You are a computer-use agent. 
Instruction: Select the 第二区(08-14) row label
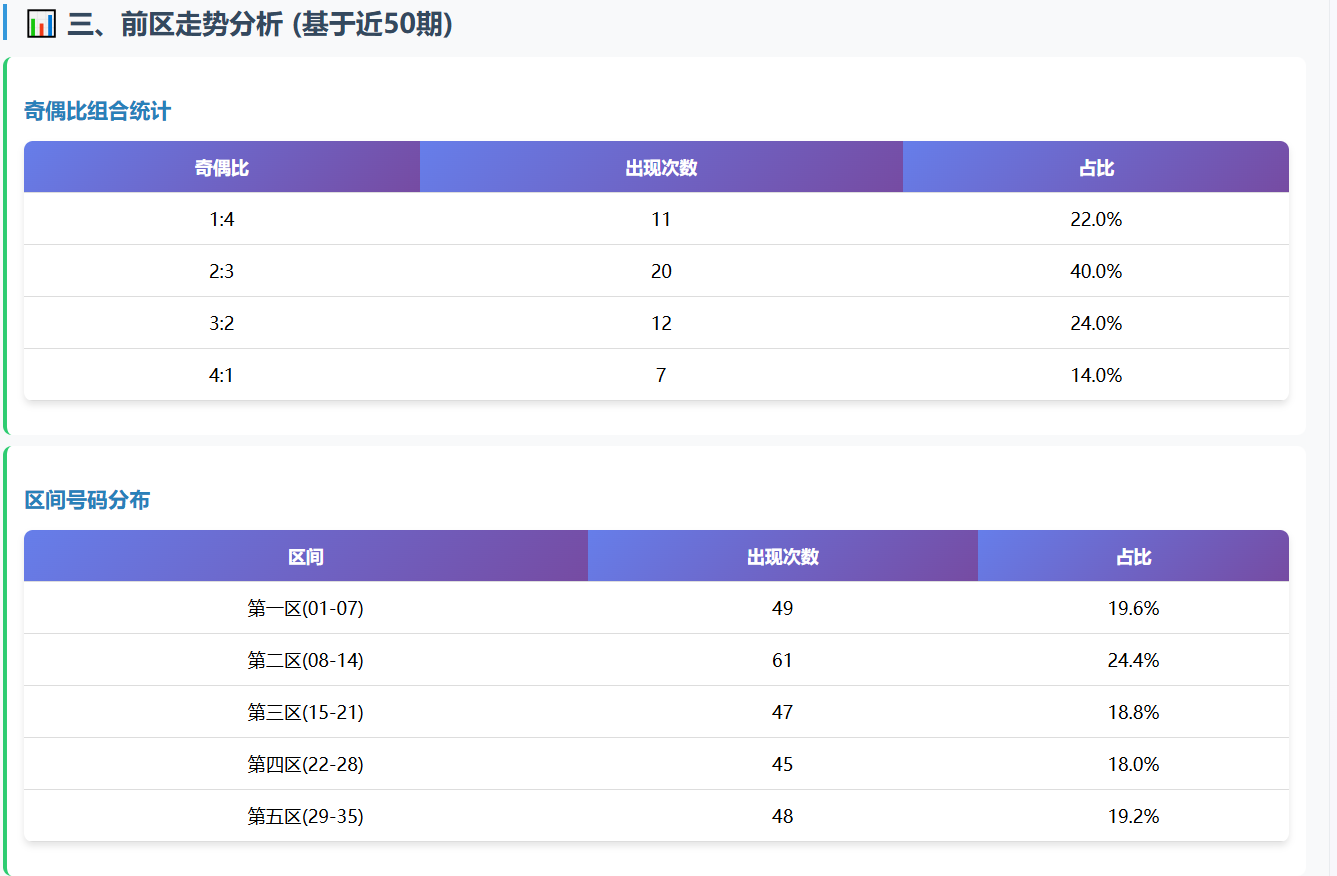pyautogui.click(x=306, y=661)
